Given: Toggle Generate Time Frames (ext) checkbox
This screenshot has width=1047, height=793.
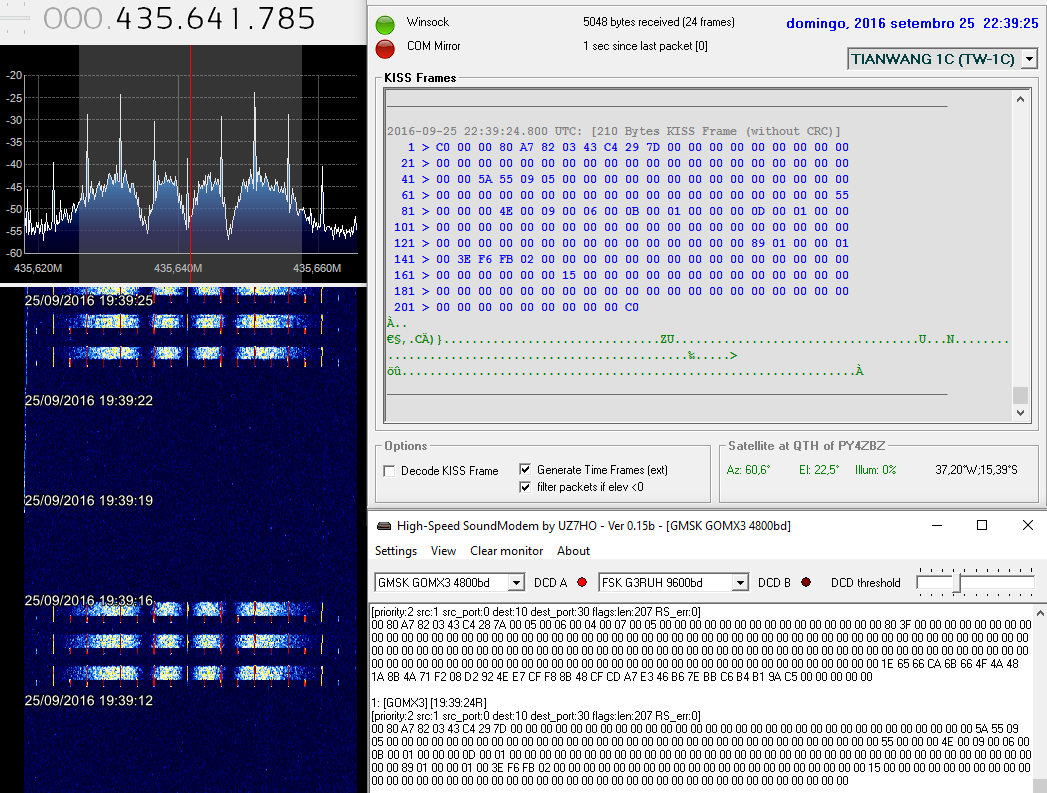Looking at the screenshot, I should (x=525, y=469).
